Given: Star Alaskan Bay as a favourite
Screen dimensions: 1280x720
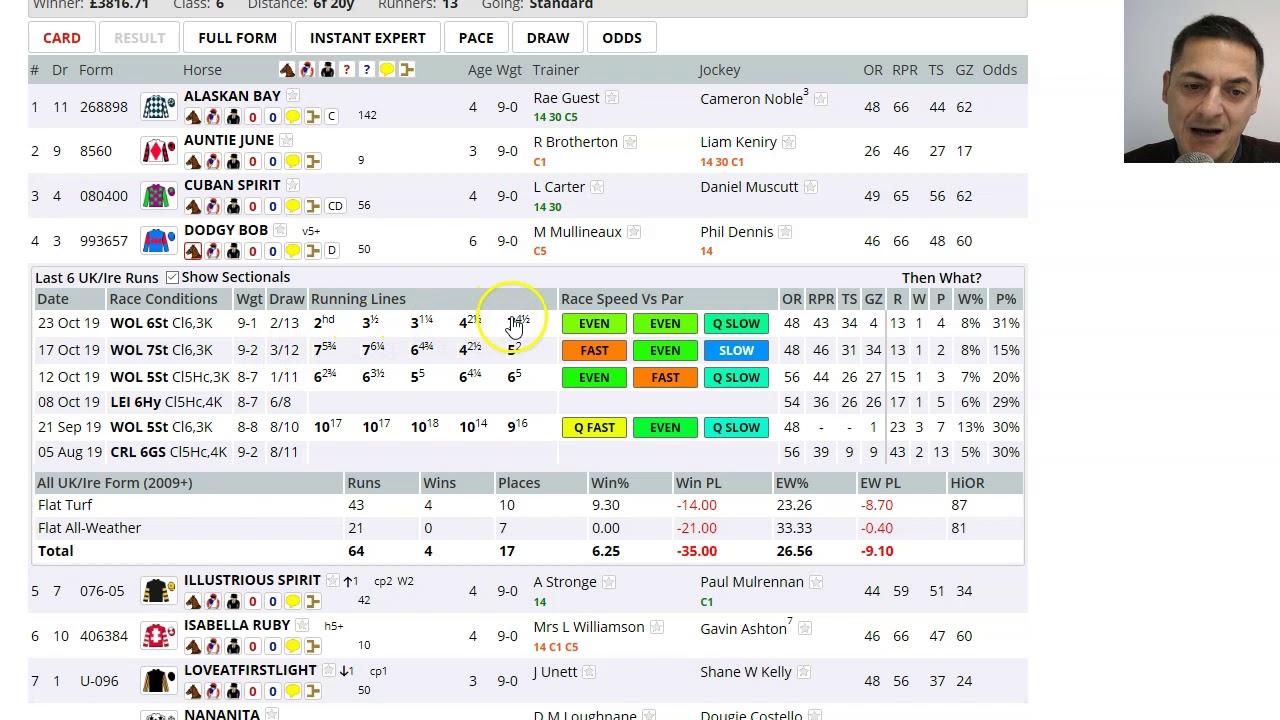Looking at the screenshot, I should (293, 96).
